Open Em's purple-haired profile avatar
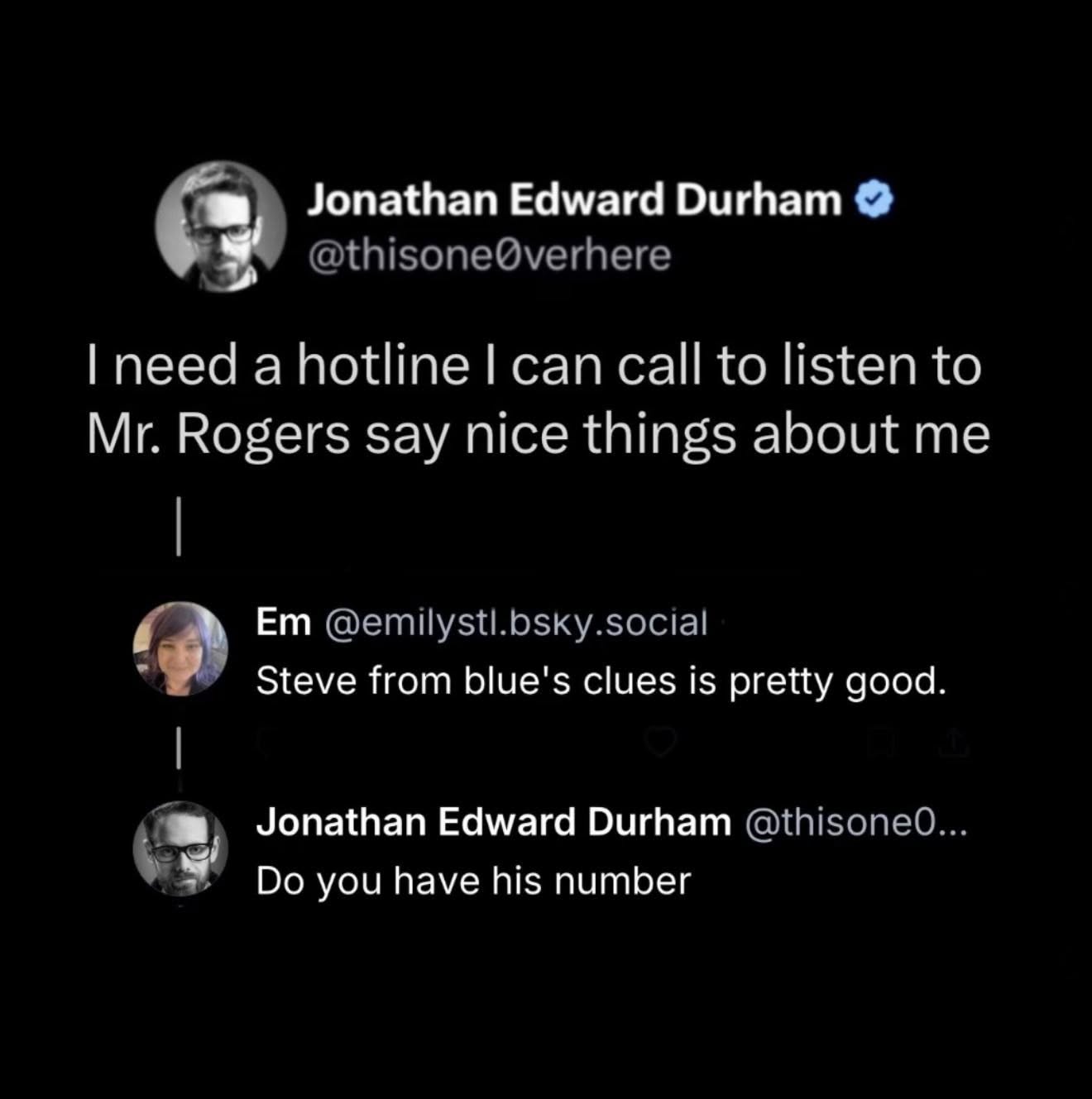1092x1099 pixels. [180, 648]
